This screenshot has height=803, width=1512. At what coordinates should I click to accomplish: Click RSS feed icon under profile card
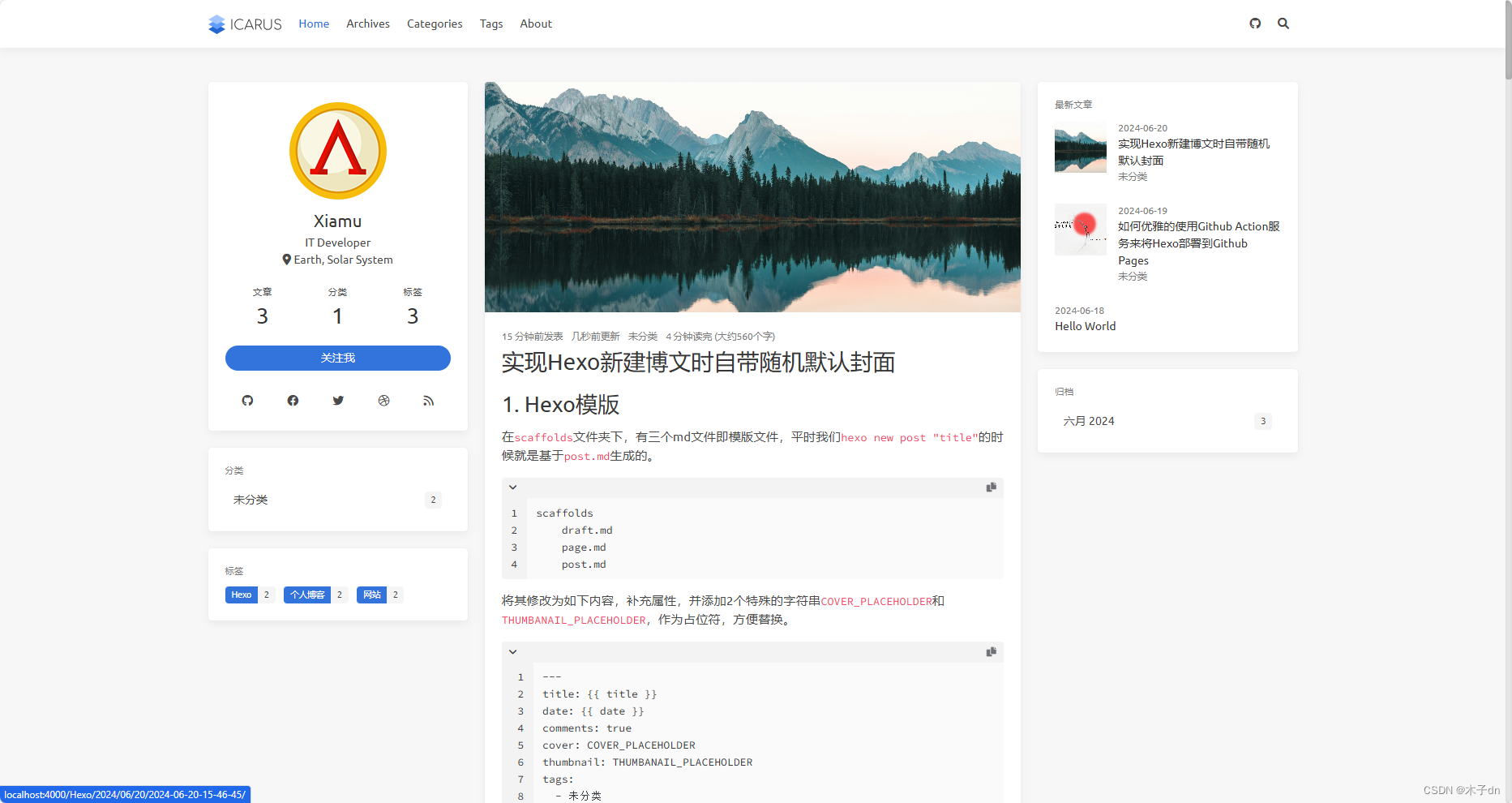point(429,401)
